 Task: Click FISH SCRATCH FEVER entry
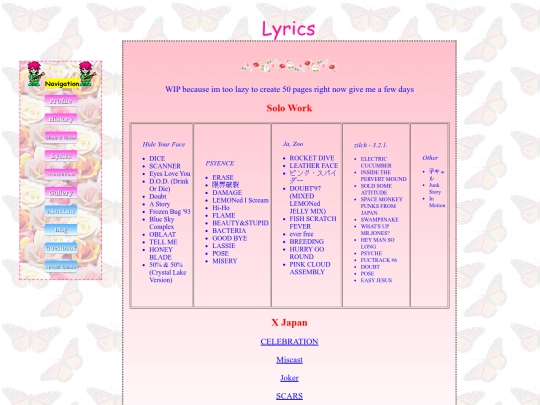pyautogui.click(x=313, y=222)
